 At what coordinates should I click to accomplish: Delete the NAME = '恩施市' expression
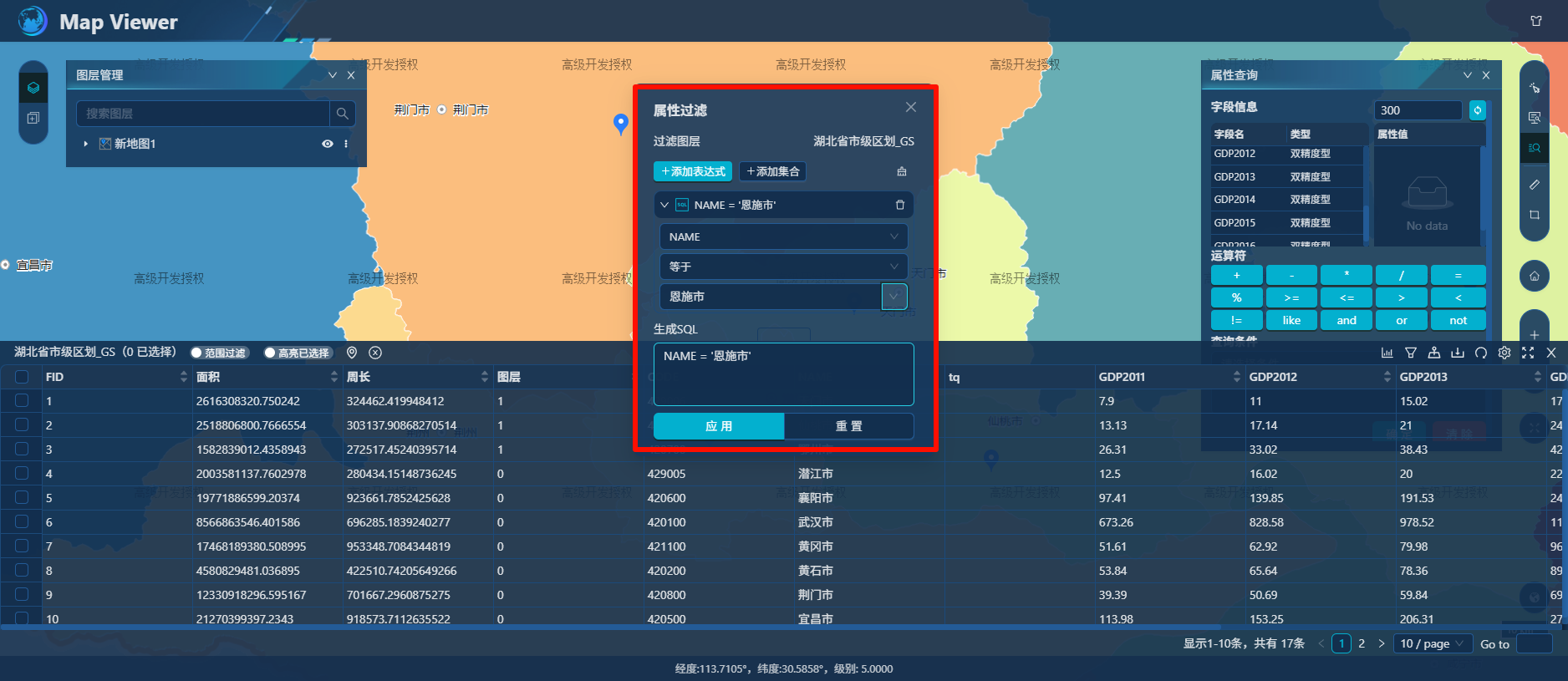click(900, 205)
